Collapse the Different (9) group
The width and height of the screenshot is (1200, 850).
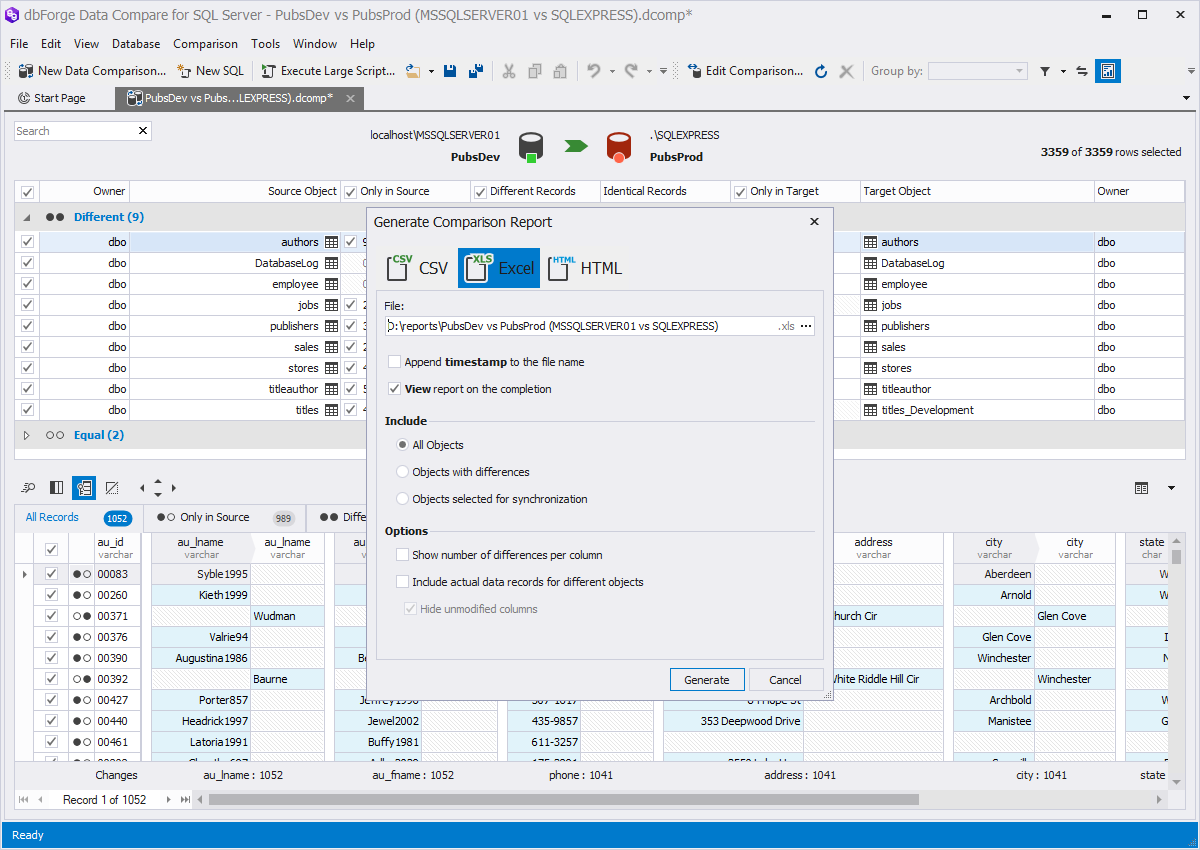coord(27,217)
